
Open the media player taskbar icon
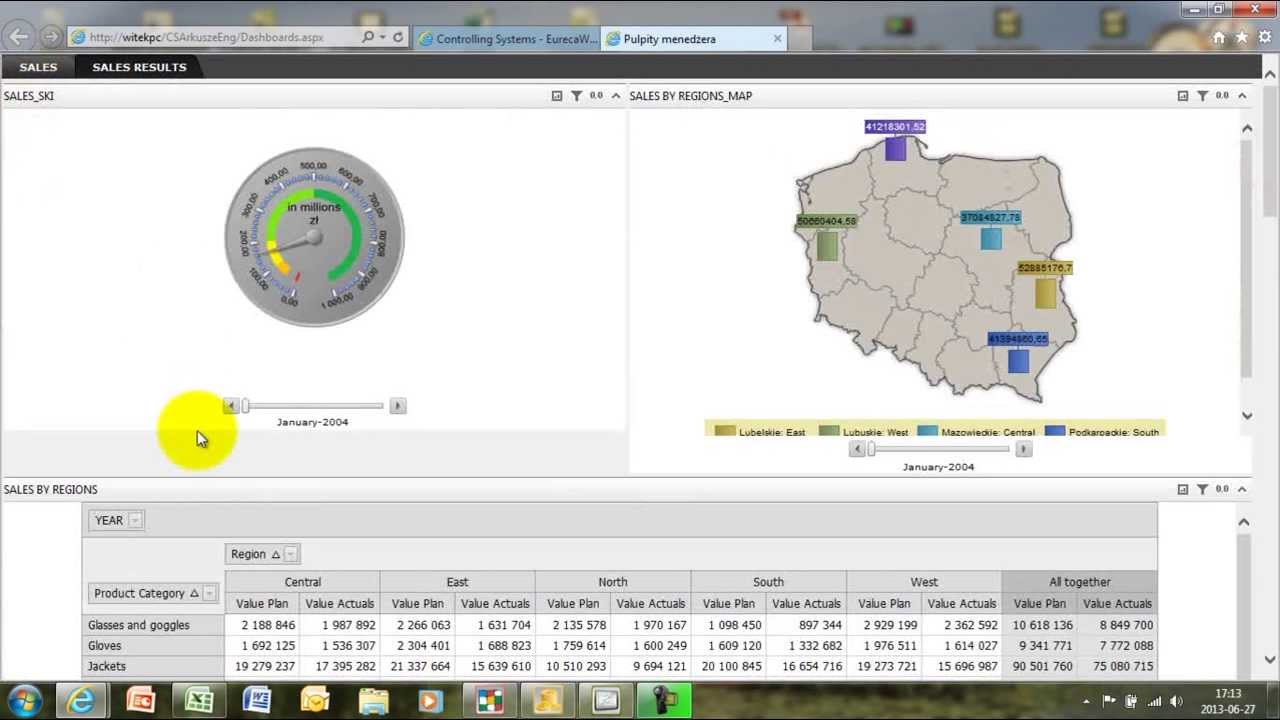[x=431, y=701]
